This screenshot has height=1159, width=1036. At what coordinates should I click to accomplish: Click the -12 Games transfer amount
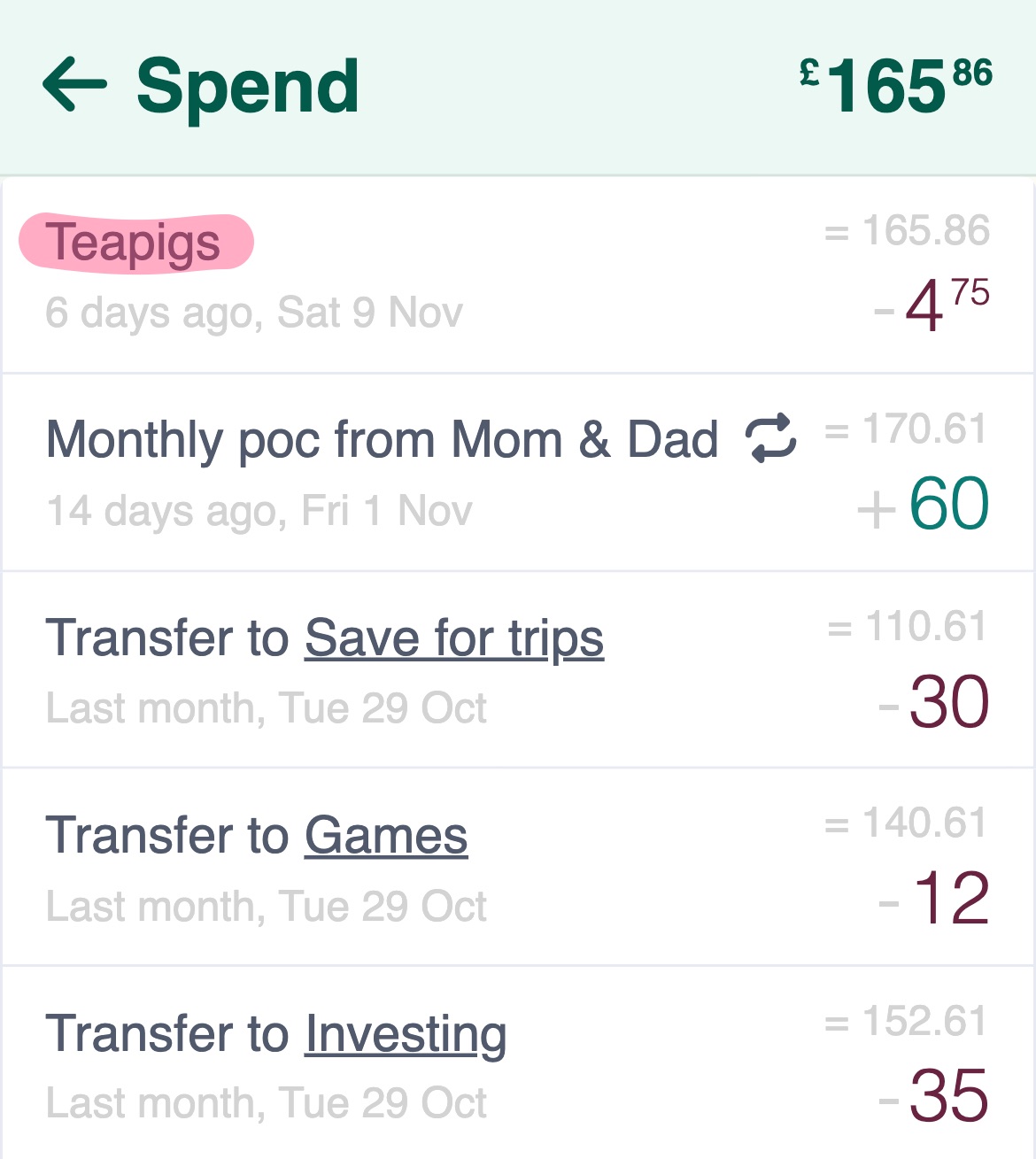coord(934,899)
